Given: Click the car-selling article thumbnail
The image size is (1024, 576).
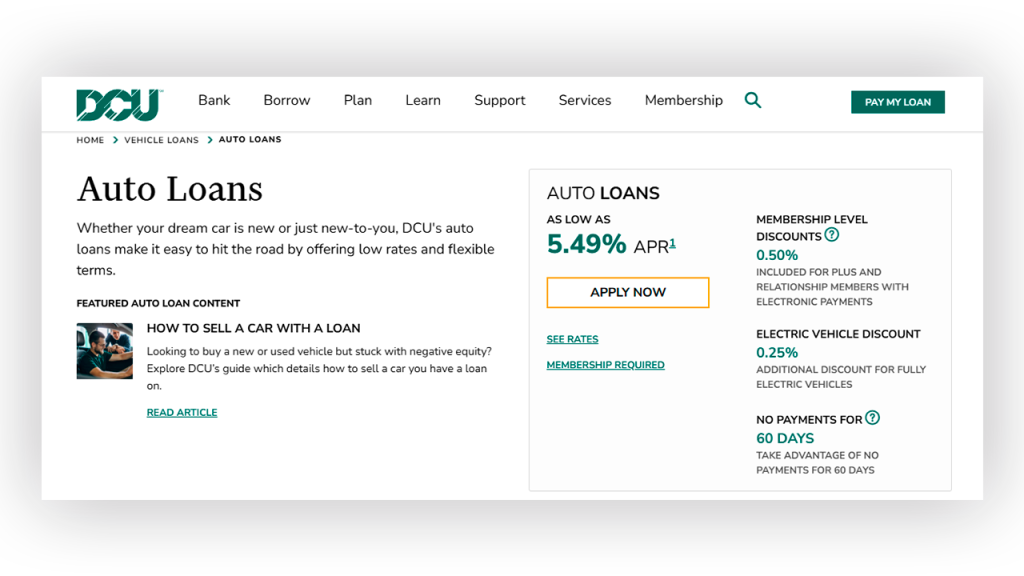Looking at the screenshot, I should [x=104, y=351].
